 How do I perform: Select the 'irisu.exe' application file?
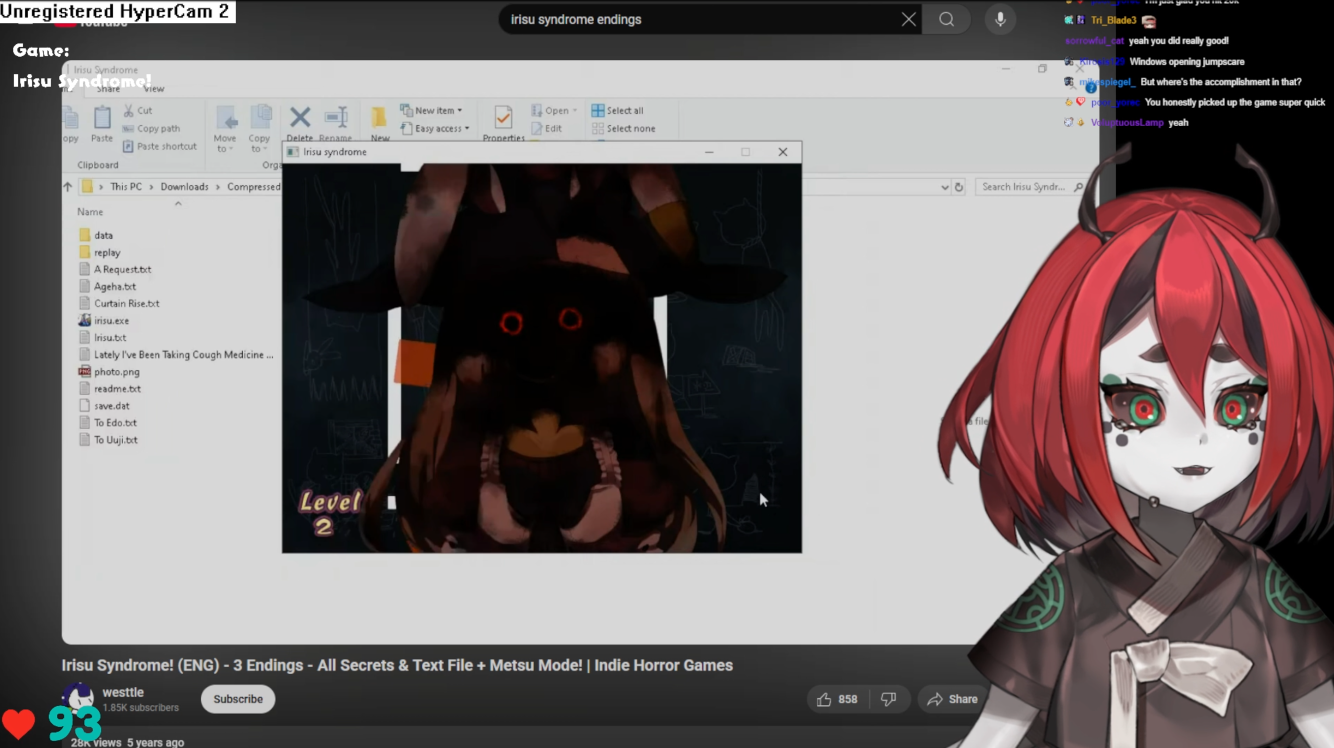[x=104, y=320]
